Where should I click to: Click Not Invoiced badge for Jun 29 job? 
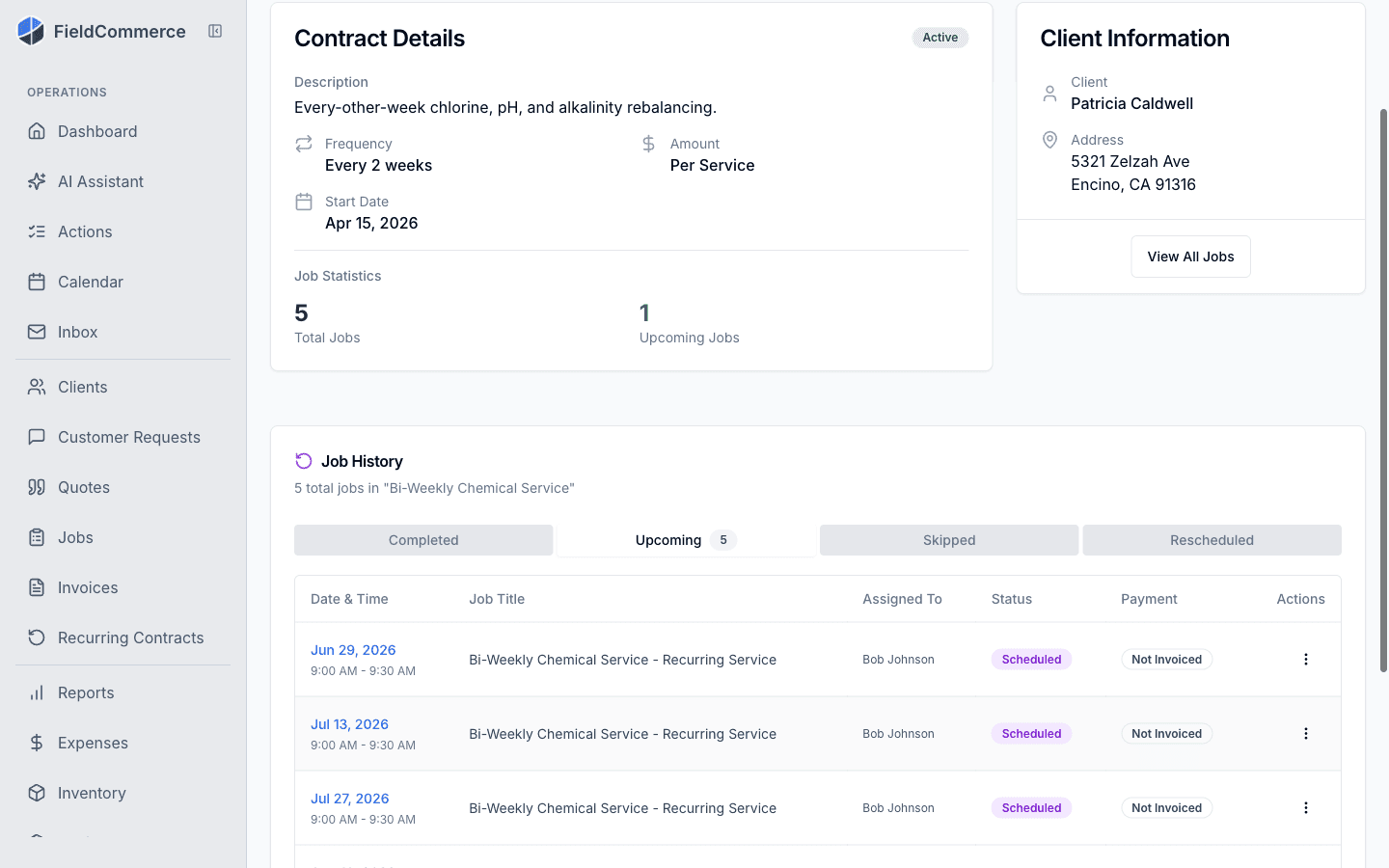[1166, 660]
